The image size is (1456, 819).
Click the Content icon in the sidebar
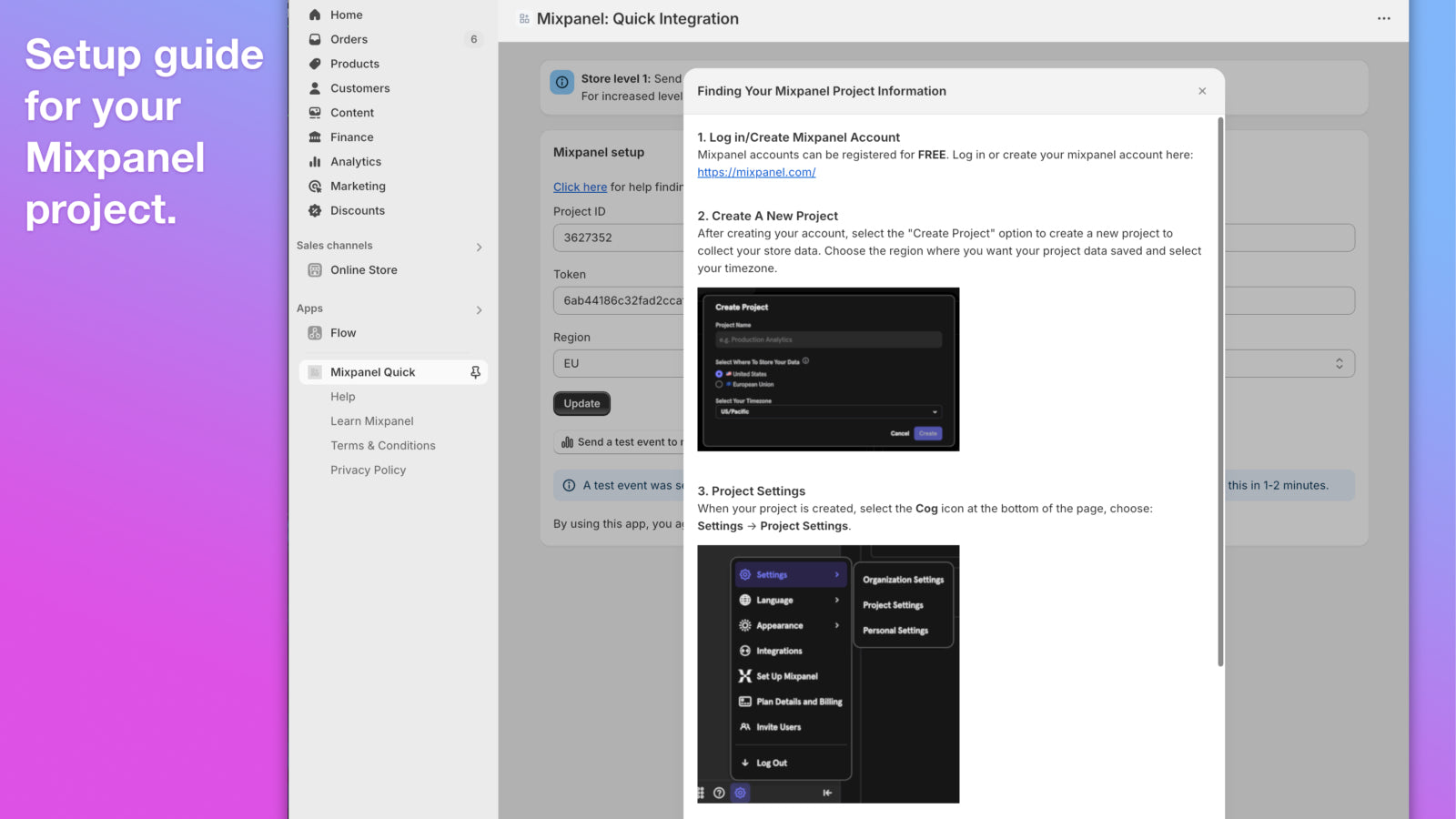tap(314, 112)
